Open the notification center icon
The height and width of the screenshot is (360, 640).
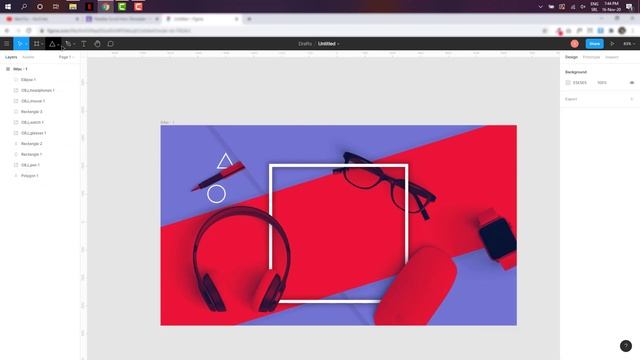629,7
